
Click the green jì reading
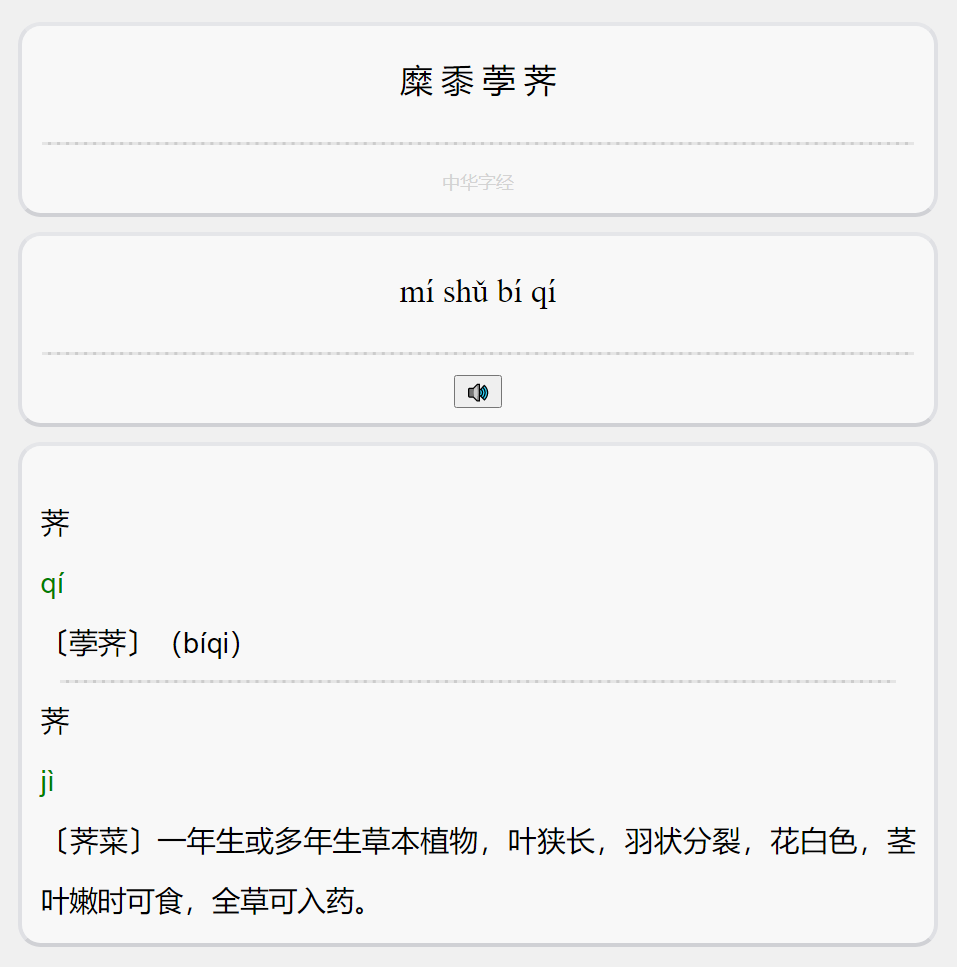[x=47, y=782]
